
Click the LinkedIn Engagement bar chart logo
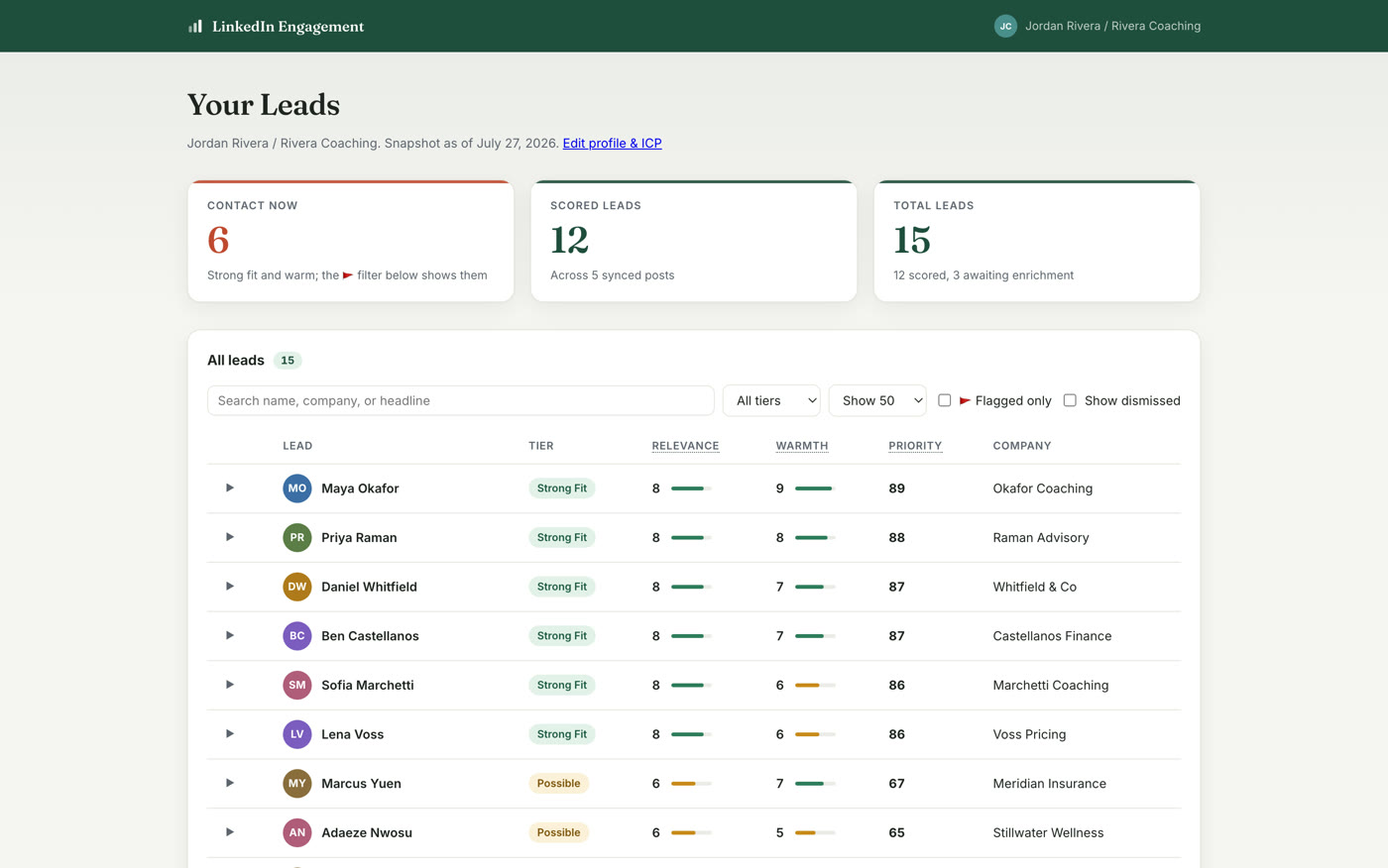tap(195, 27)
